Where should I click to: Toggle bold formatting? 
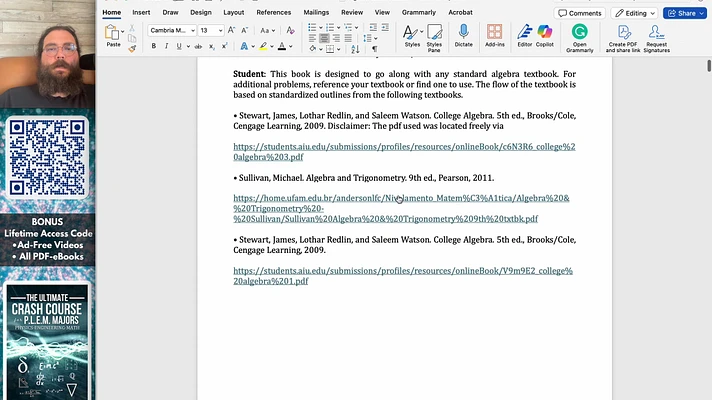coord(153,46)
